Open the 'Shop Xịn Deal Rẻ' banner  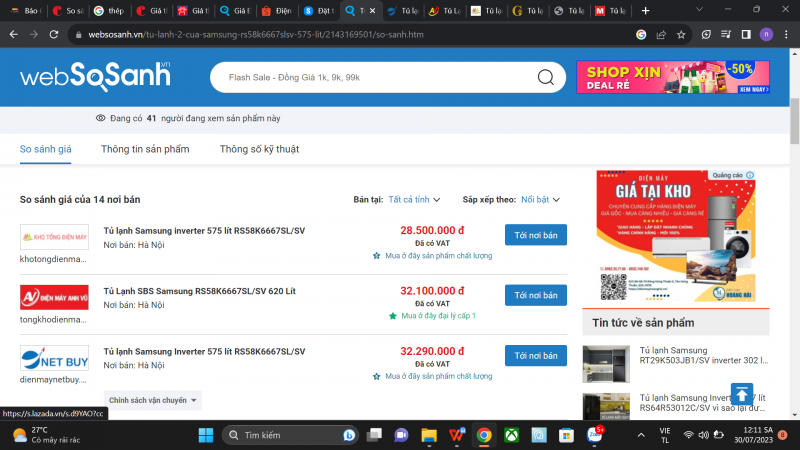click(672, 77)
